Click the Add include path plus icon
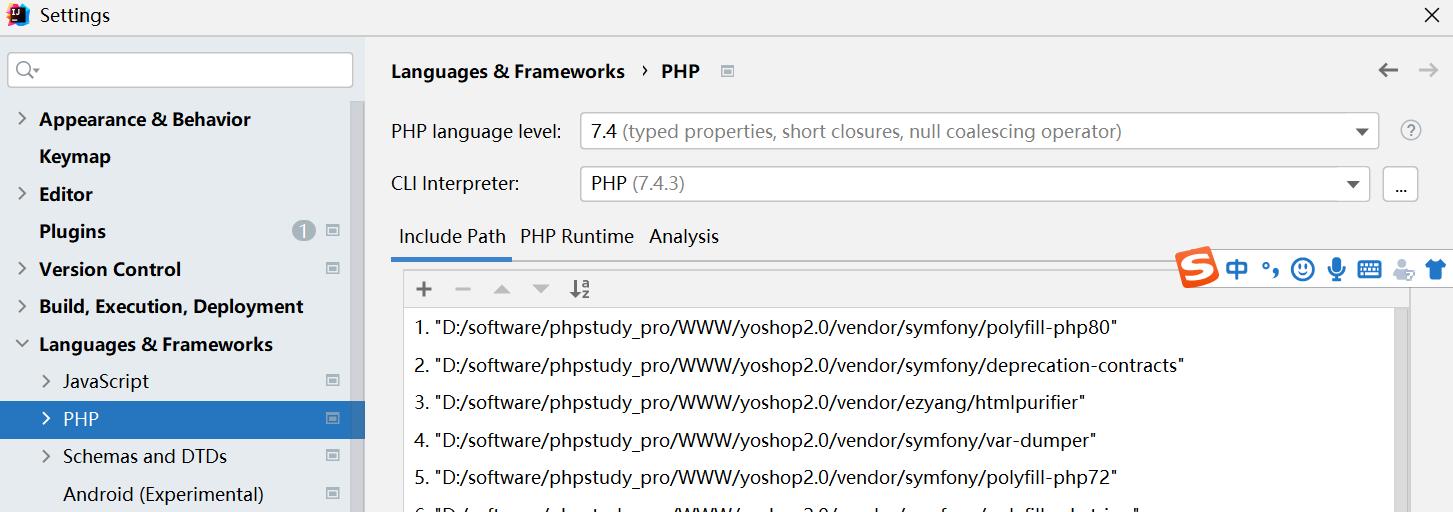The height and width of the screenshot is (512, 1453). pyautogui.click(x=424, y=289)
